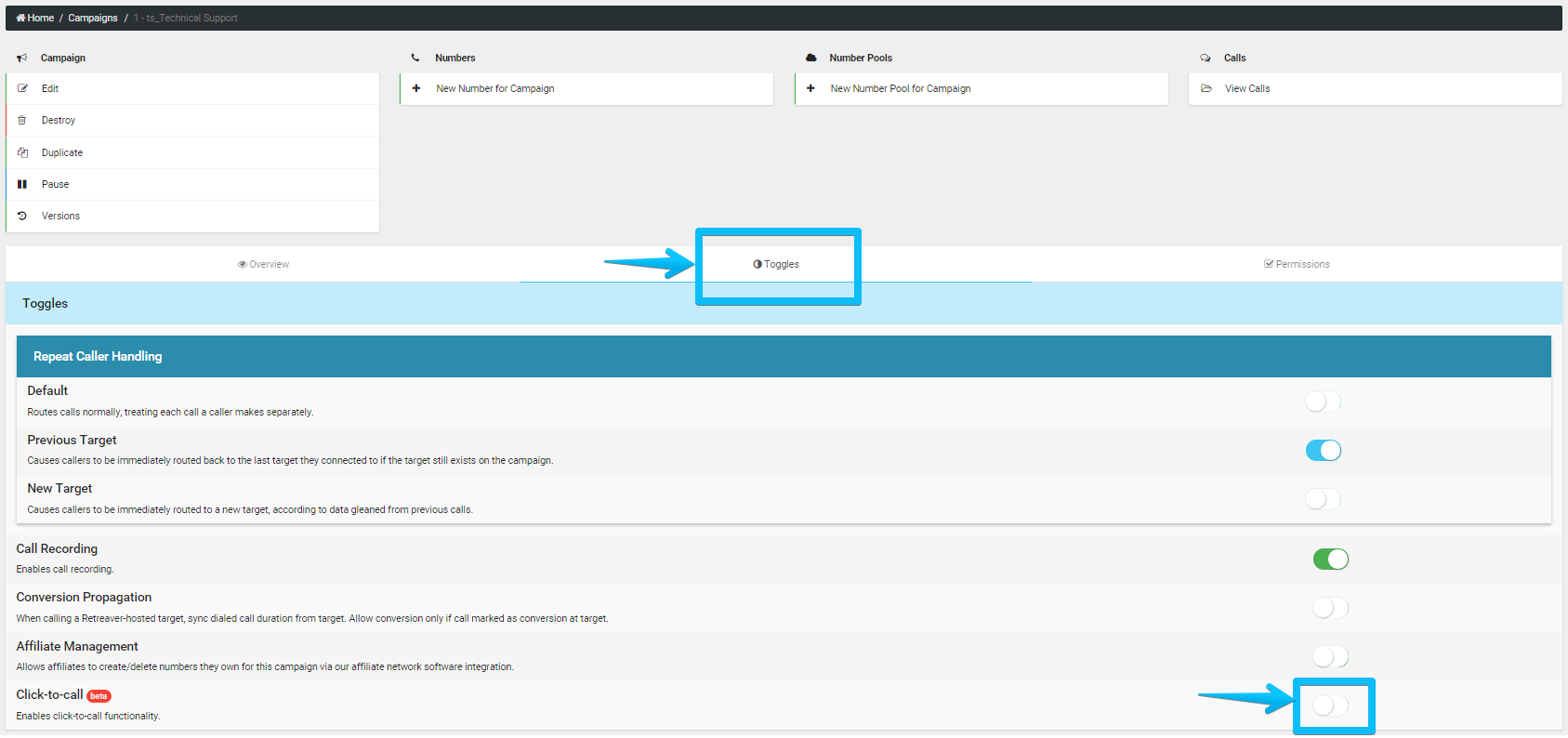1568x738 pixels.
Task: Enable the Affiliate Management switch
Action: [x=1330, y=657]
